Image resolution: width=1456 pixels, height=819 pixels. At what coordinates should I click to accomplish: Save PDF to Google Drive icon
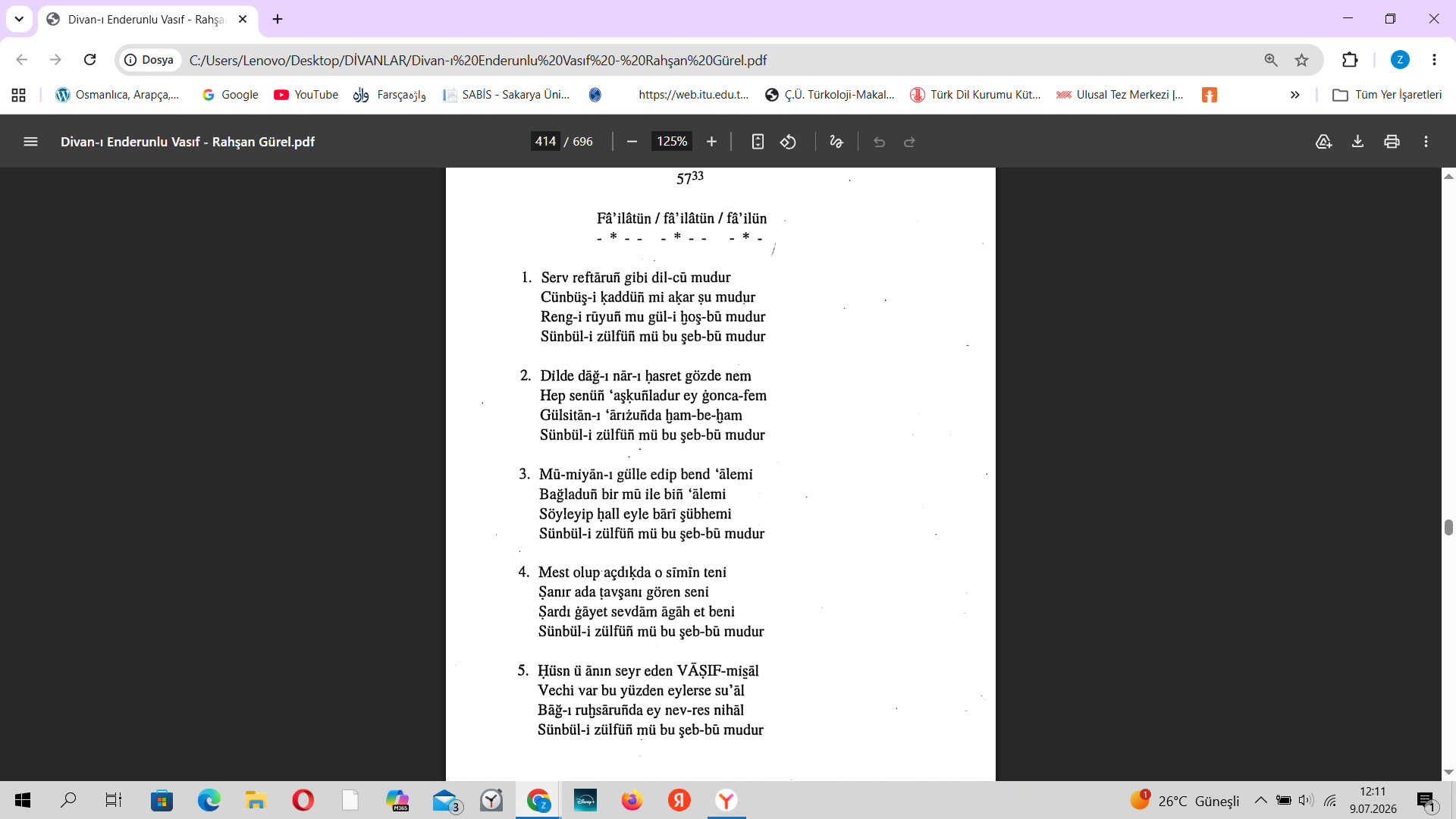click(1323, 142)
